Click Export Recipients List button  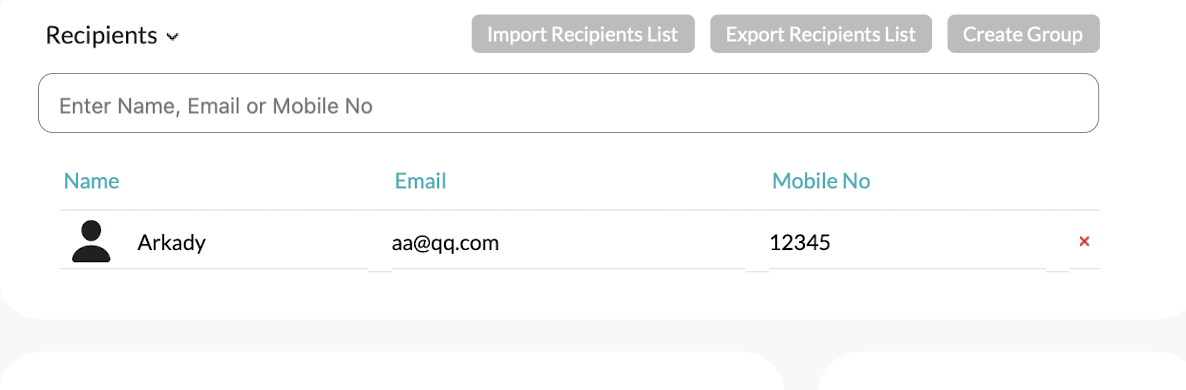click(x=821, y=34)
